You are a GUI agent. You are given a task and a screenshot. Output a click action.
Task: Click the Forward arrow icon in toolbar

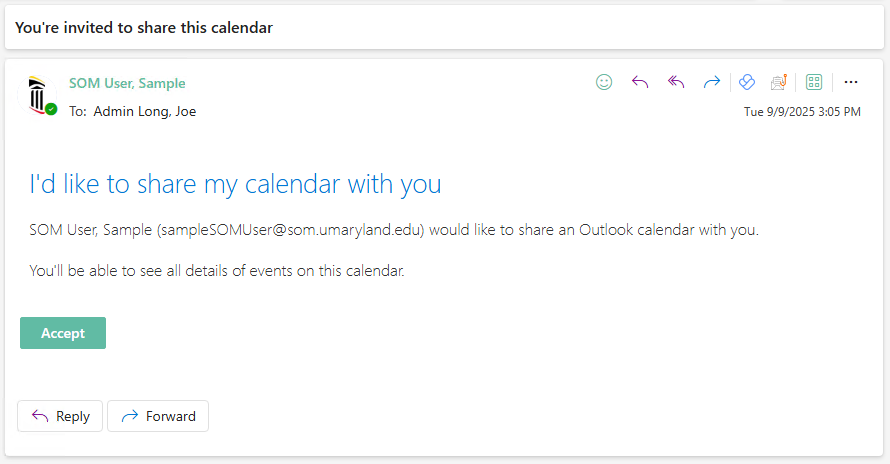coord(712,83)
